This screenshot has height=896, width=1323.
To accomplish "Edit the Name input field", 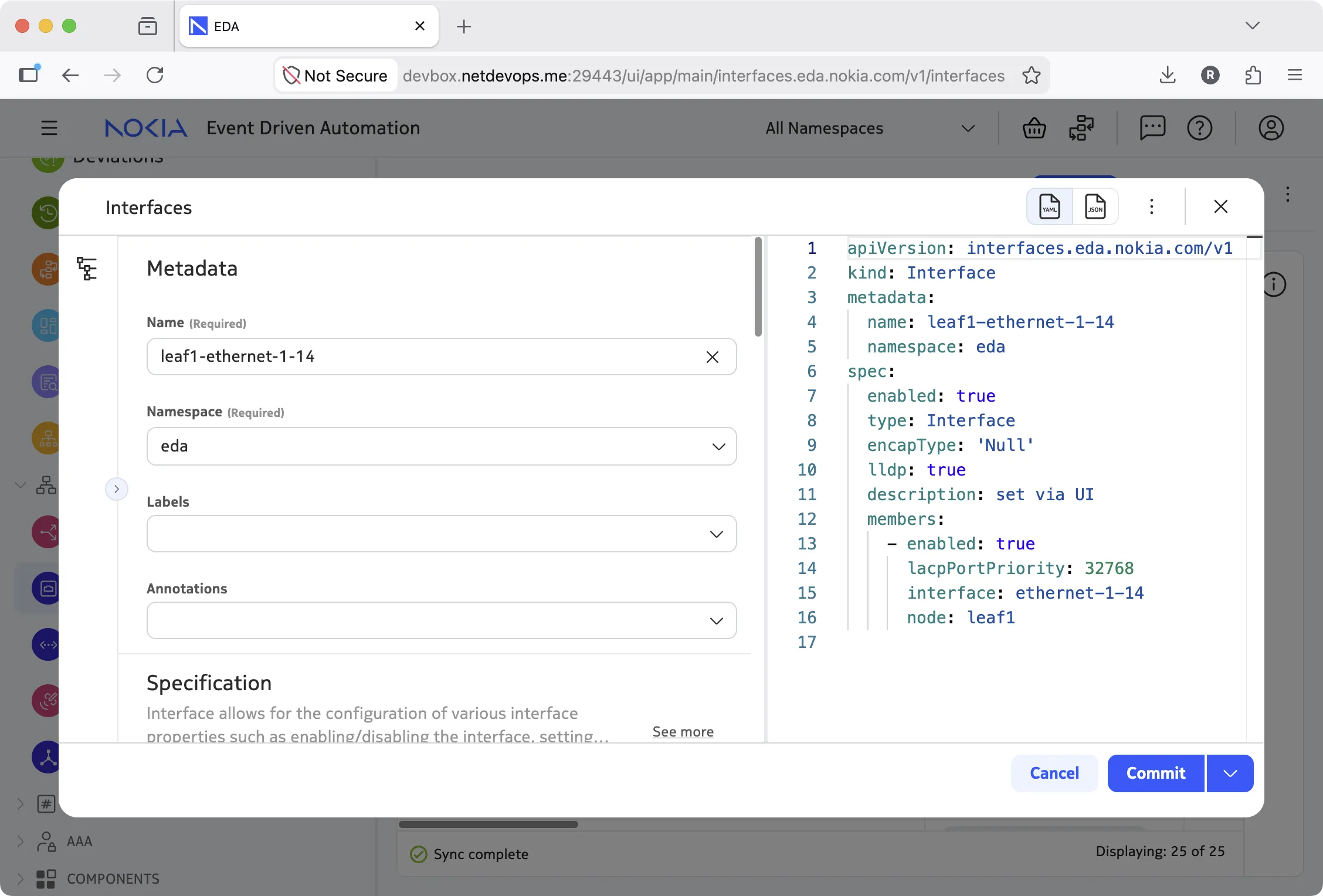I will pyautogui.click(x=441, y=357).
